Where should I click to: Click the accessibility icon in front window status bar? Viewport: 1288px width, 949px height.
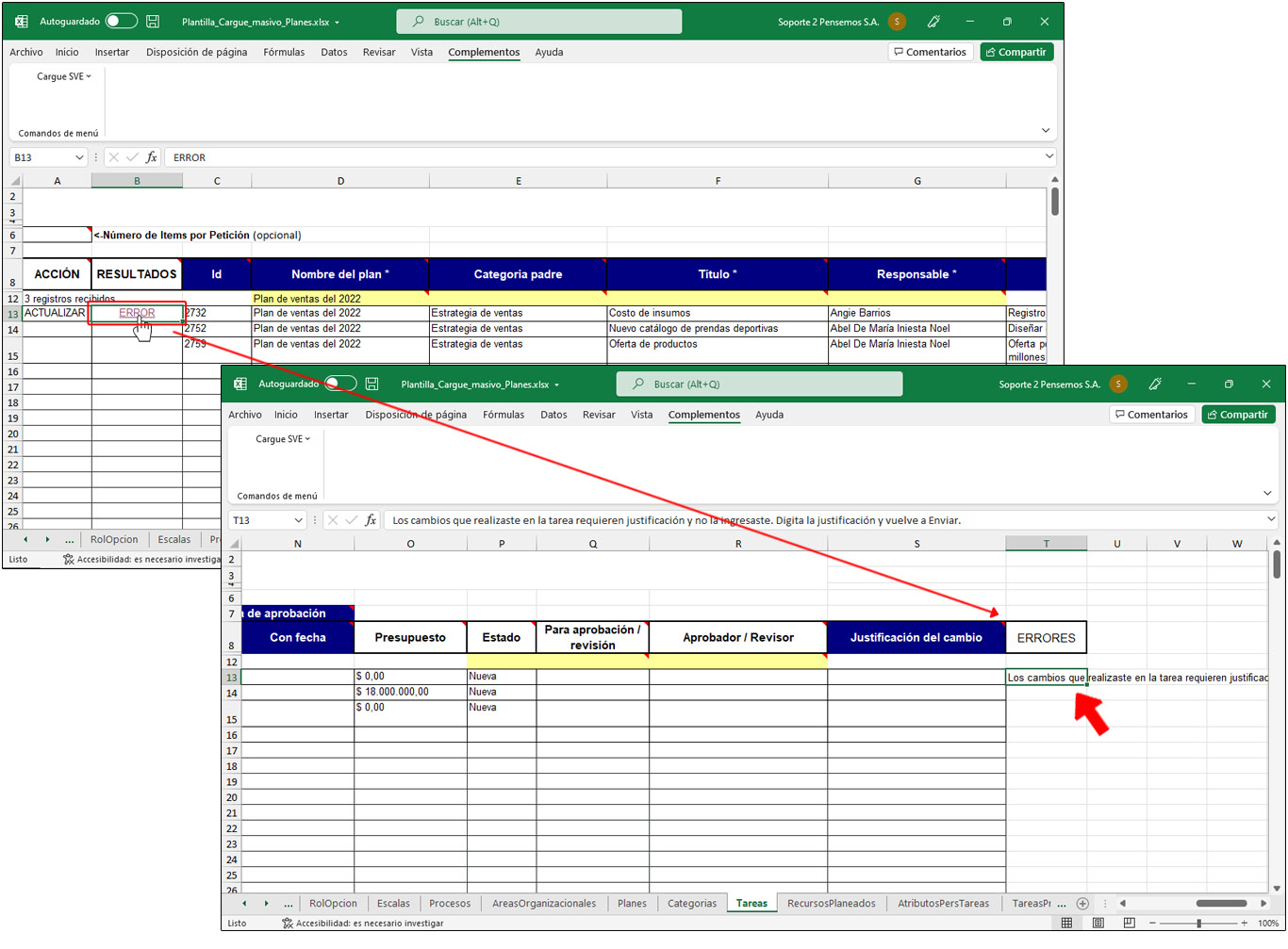[288, 923]
